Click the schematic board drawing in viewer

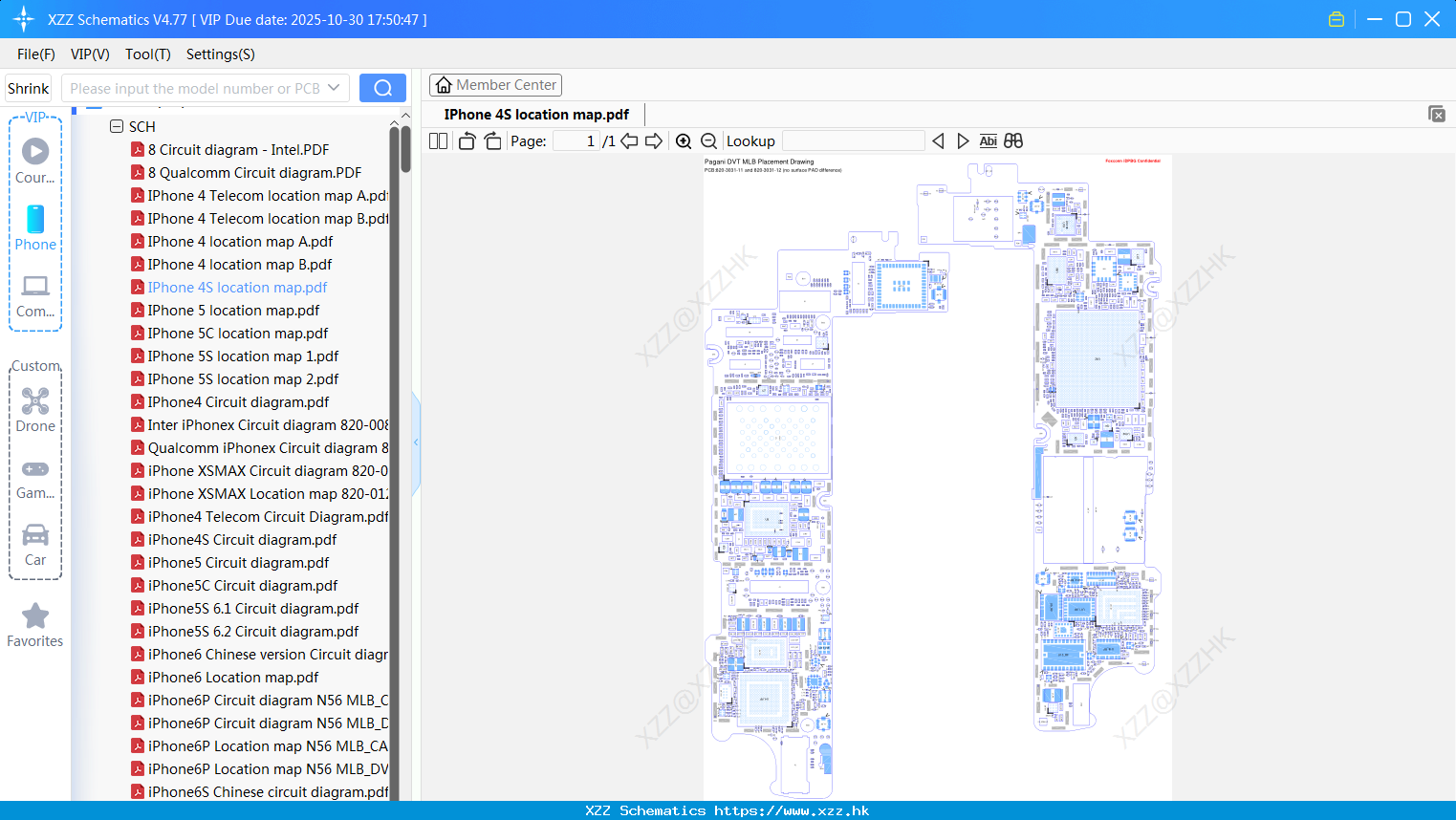pyautogui.click(x=937, y=478)
